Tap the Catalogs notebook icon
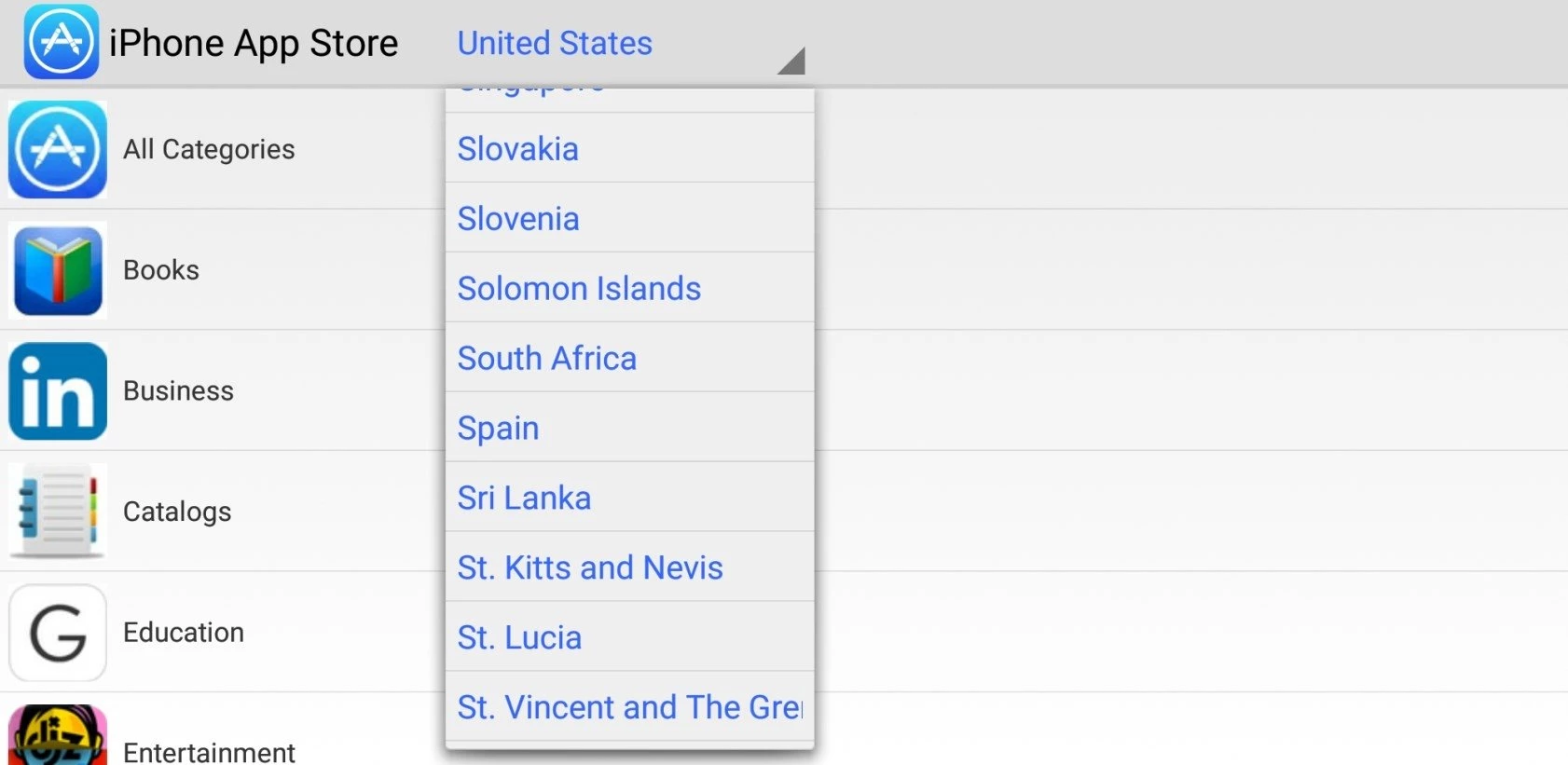 click(58, 512)
